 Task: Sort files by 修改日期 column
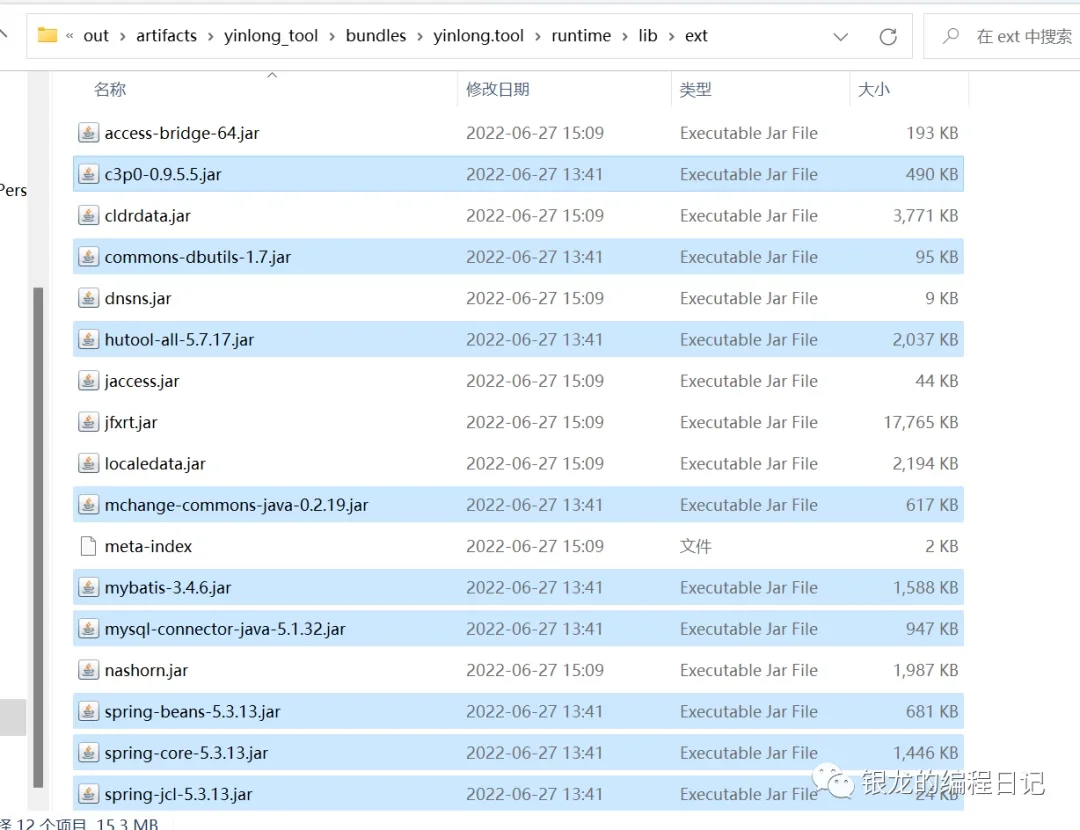point(497,90)
